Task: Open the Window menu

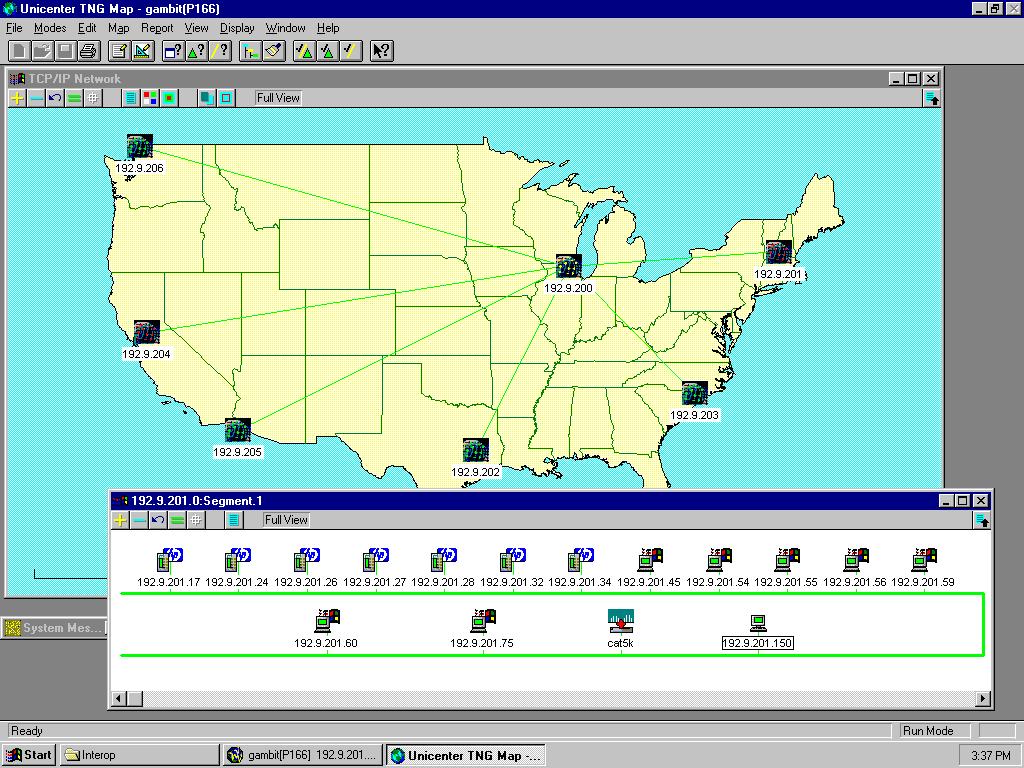Action: [285, 28]
